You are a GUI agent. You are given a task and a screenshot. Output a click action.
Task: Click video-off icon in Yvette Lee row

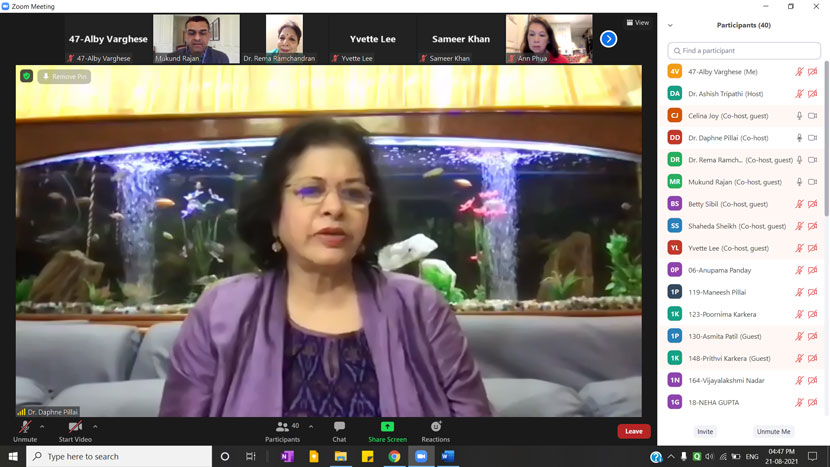(813, 248)
